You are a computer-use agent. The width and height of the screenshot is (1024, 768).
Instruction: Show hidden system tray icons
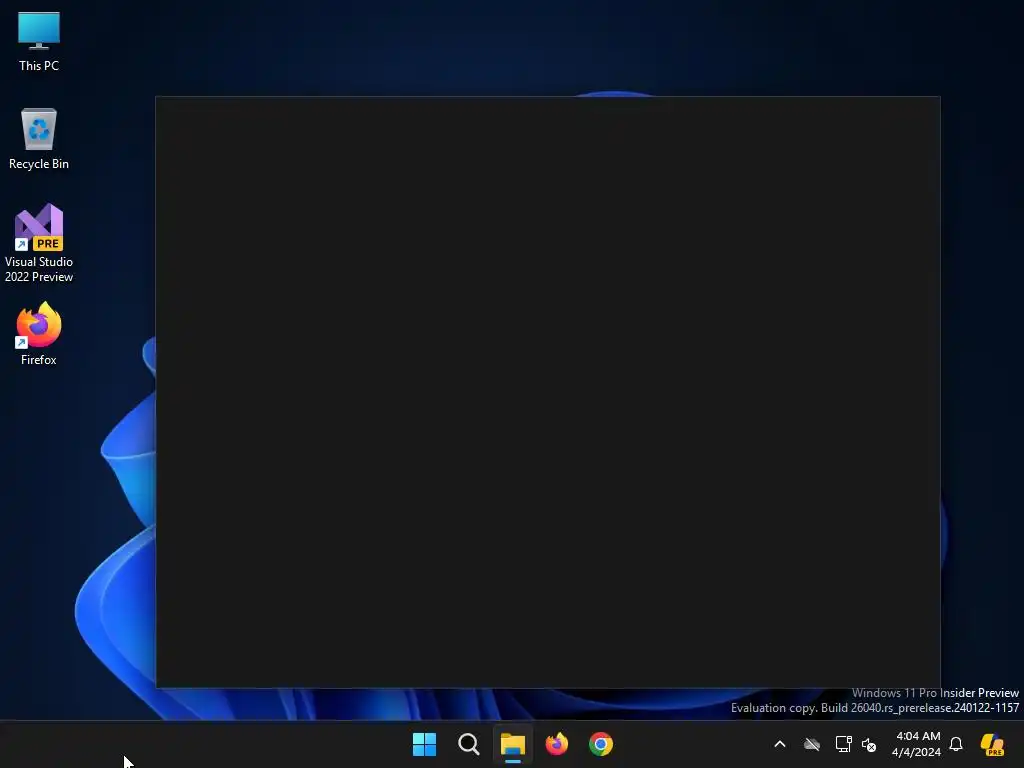pos(780,744)
